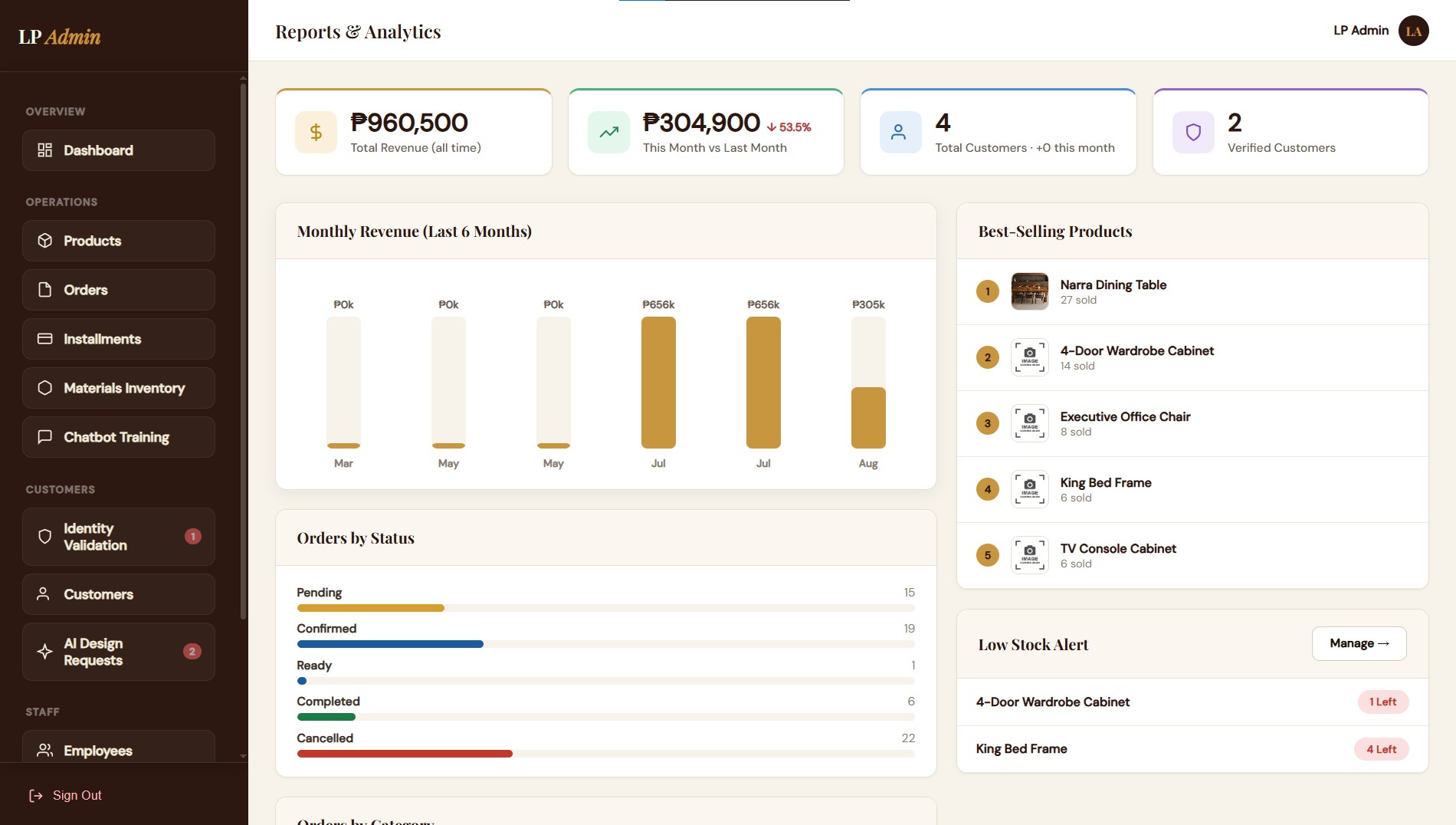Click the Chatbot Training speech bubble icon
This screenshot has height=825, width=1456.
(x=45, y=437)
